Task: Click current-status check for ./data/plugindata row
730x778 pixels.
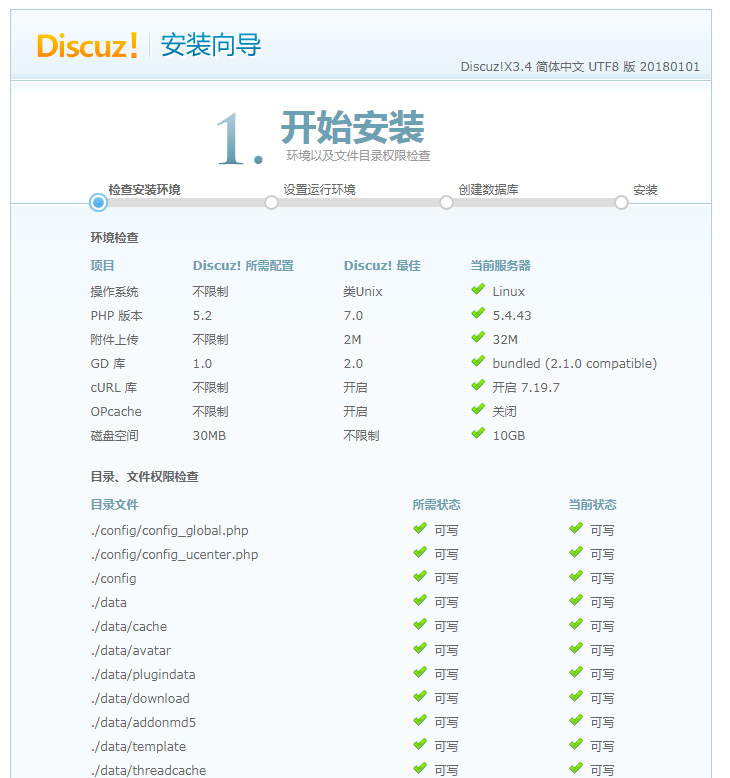Action: 576,672
